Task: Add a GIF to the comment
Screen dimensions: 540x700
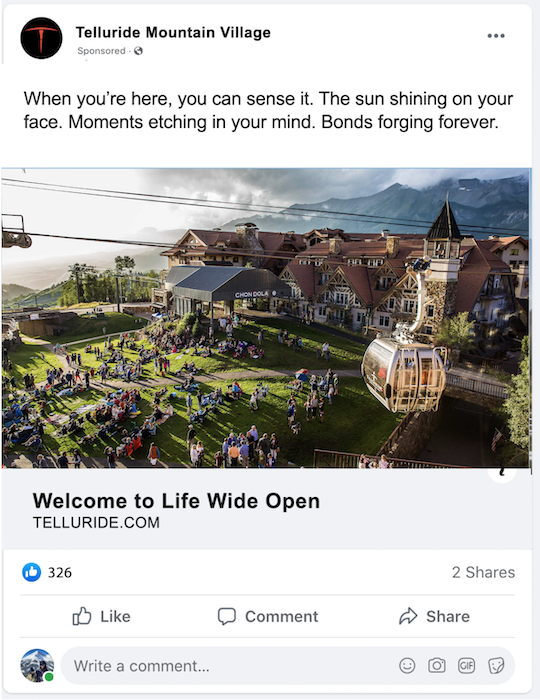Action: point(466,666)
